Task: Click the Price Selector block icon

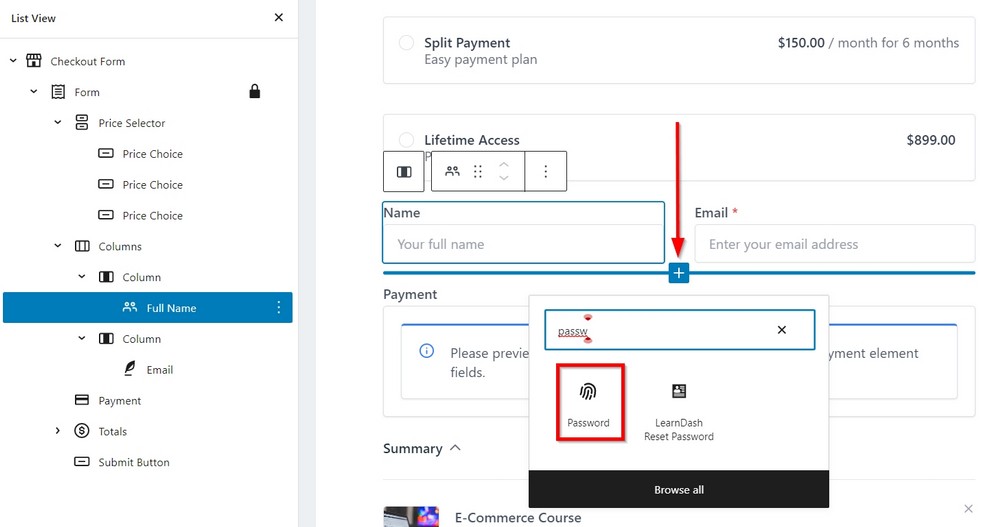Action: pyautogui.click(x=82, y=122)
